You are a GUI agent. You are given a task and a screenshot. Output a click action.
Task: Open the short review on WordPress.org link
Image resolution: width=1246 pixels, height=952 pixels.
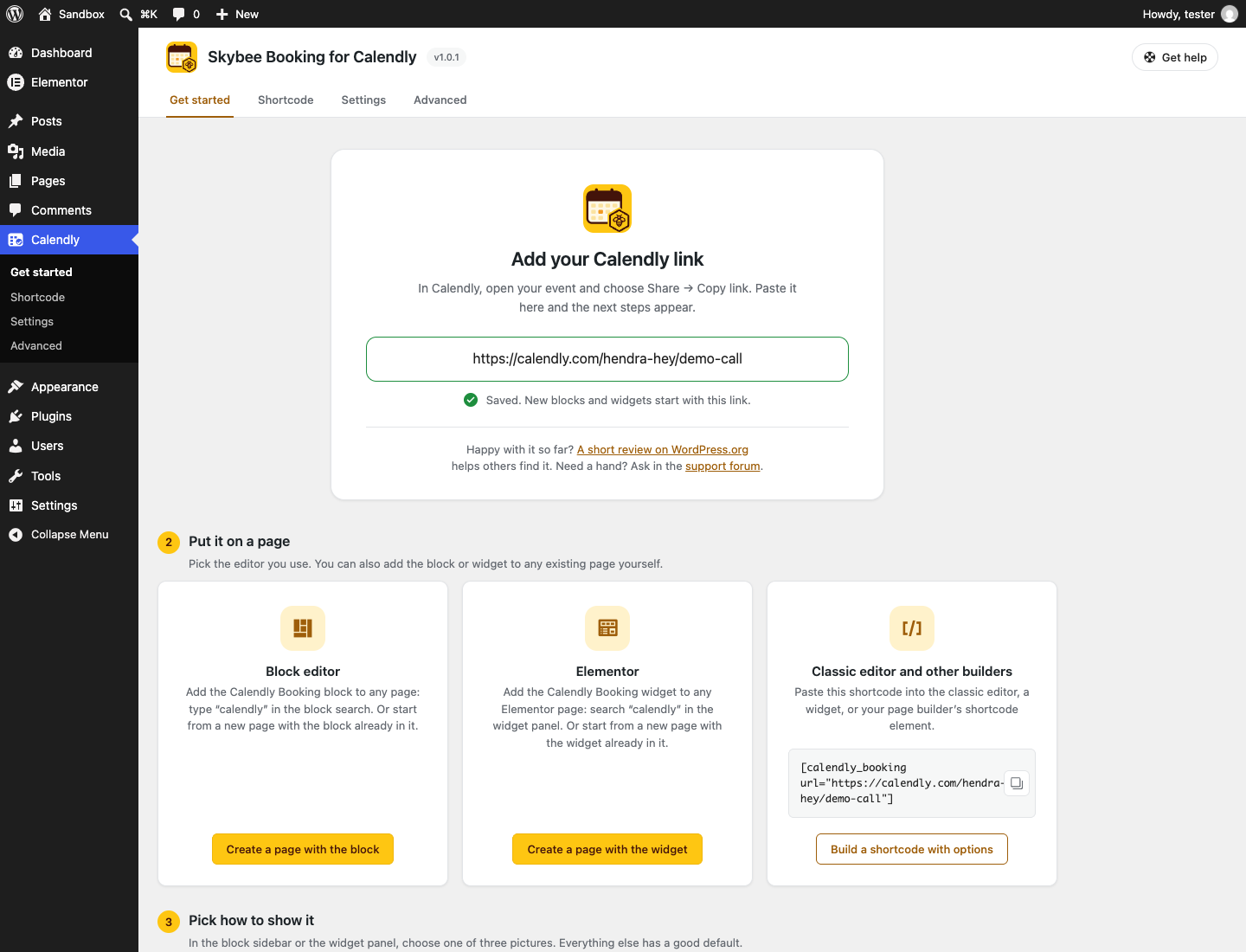point(663,449)
